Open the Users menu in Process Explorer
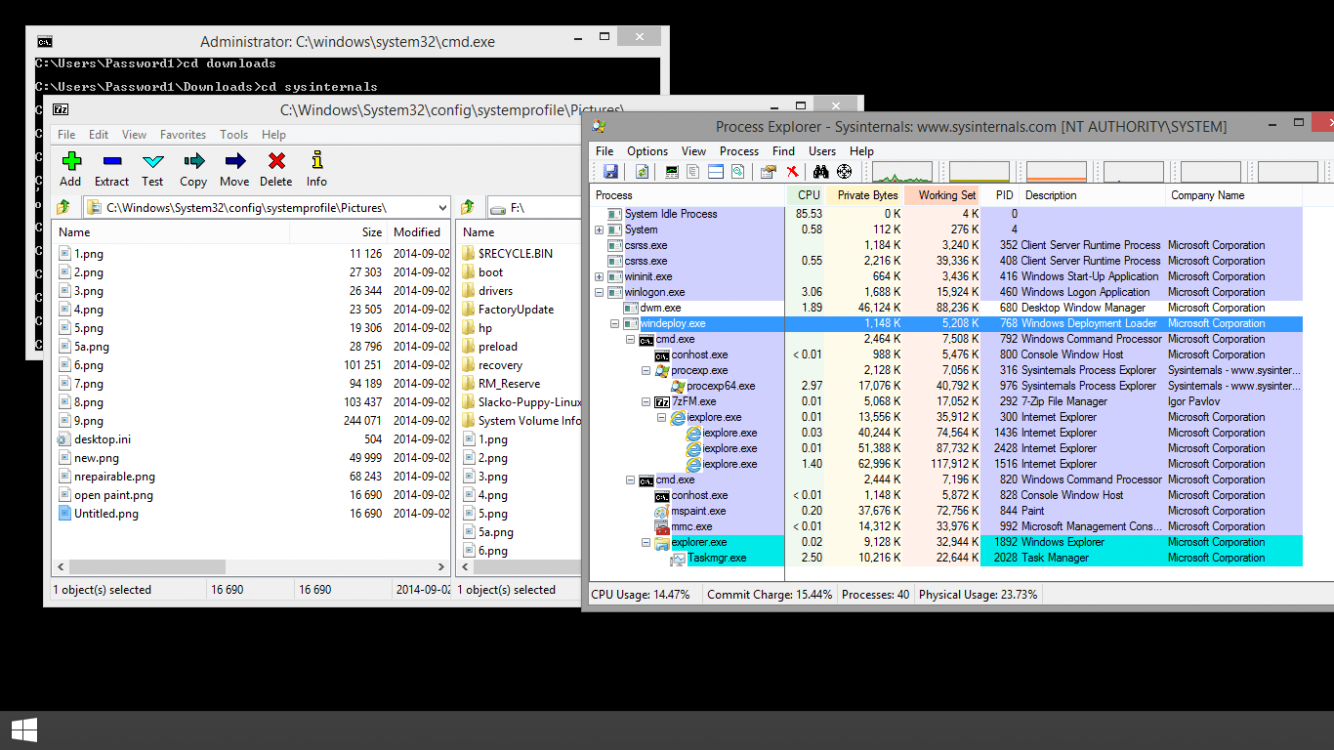 point(822,151)
